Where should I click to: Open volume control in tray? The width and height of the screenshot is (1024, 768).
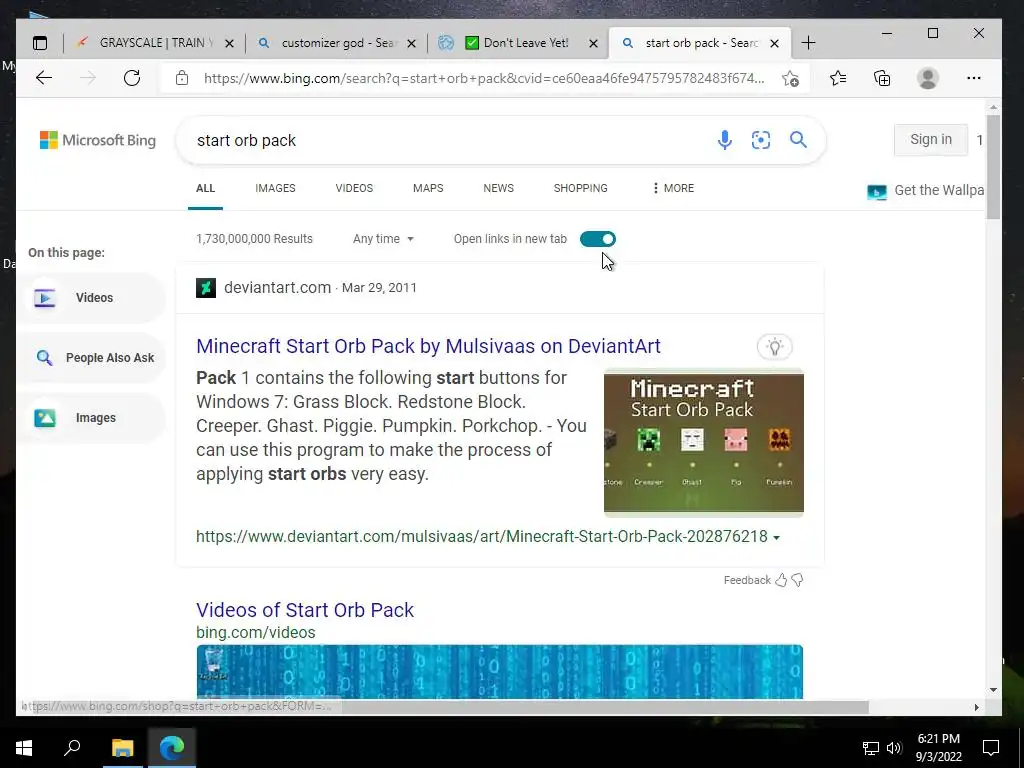click(894, 748)
